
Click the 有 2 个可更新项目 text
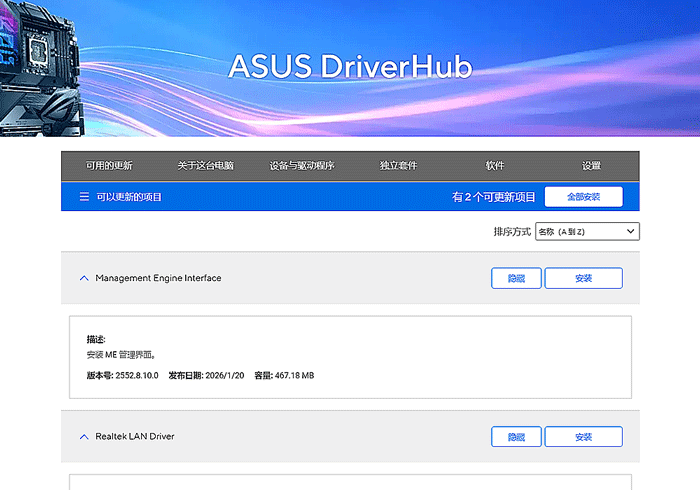pyautogui.click(x=493, y=197)
